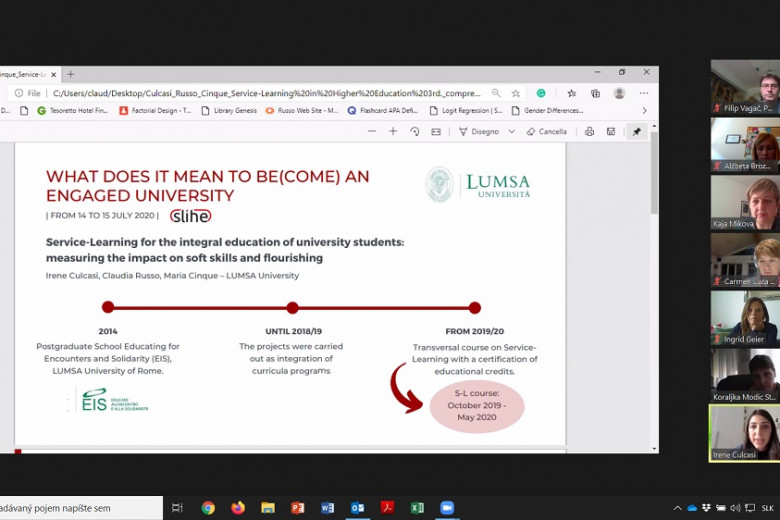Click the Dropbox tray icon

click(706, 508)
